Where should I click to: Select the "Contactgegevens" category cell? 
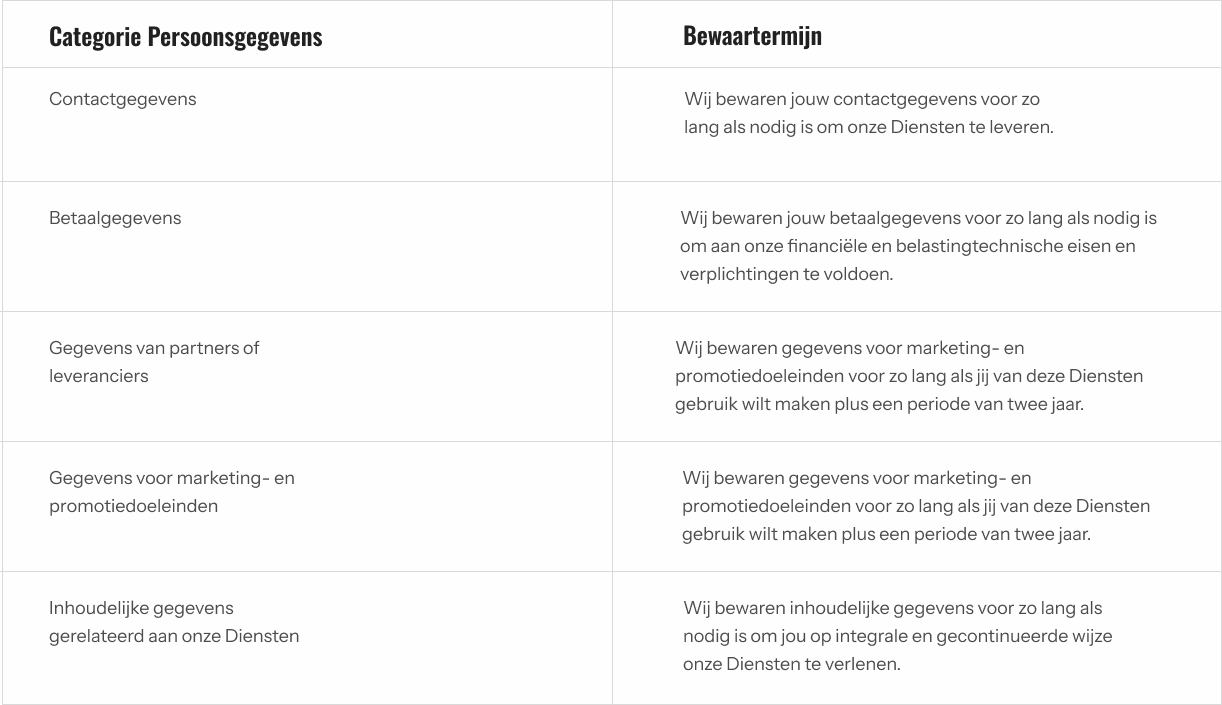123,99
